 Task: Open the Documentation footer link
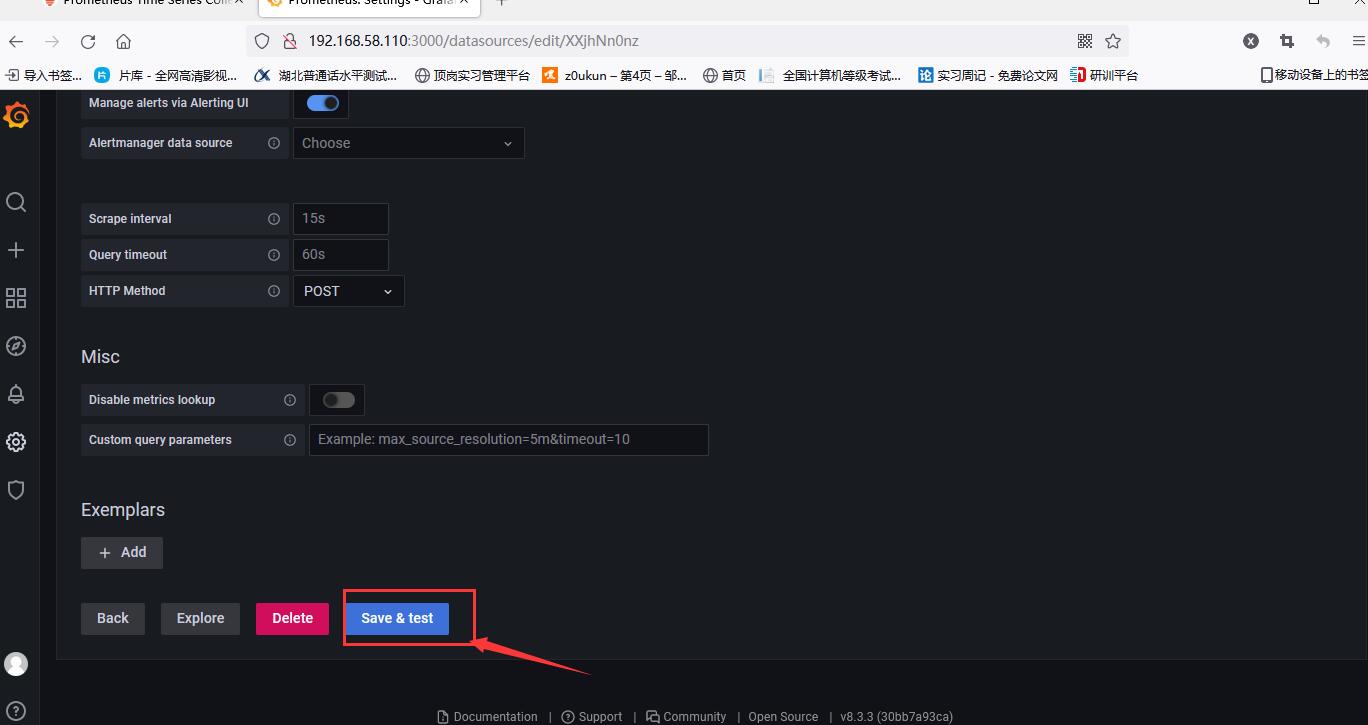click(x=487, y=716)
